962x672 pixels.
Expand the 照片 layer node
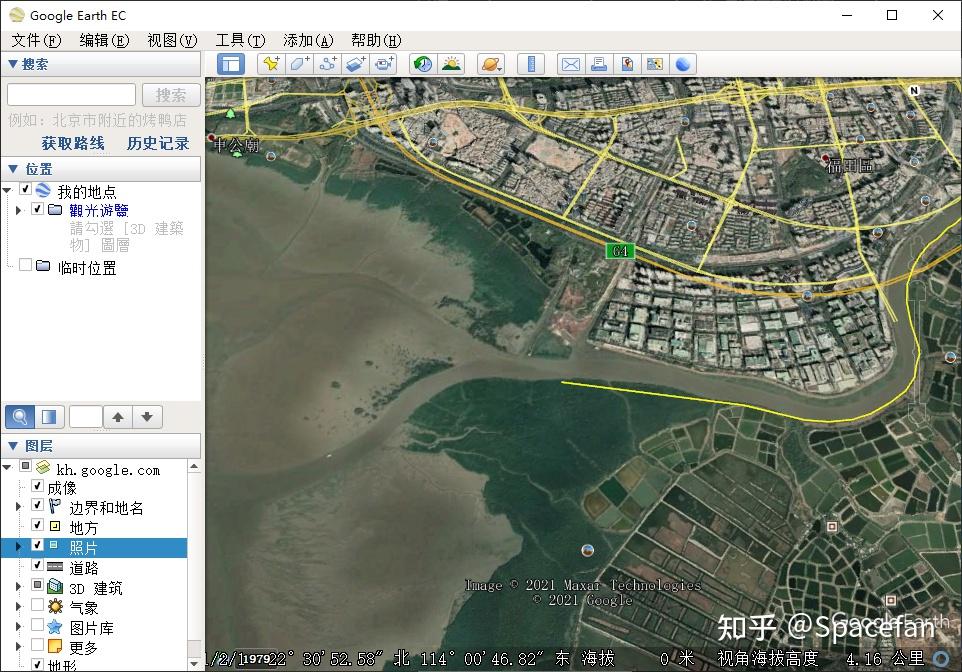[x=18, y=546]
